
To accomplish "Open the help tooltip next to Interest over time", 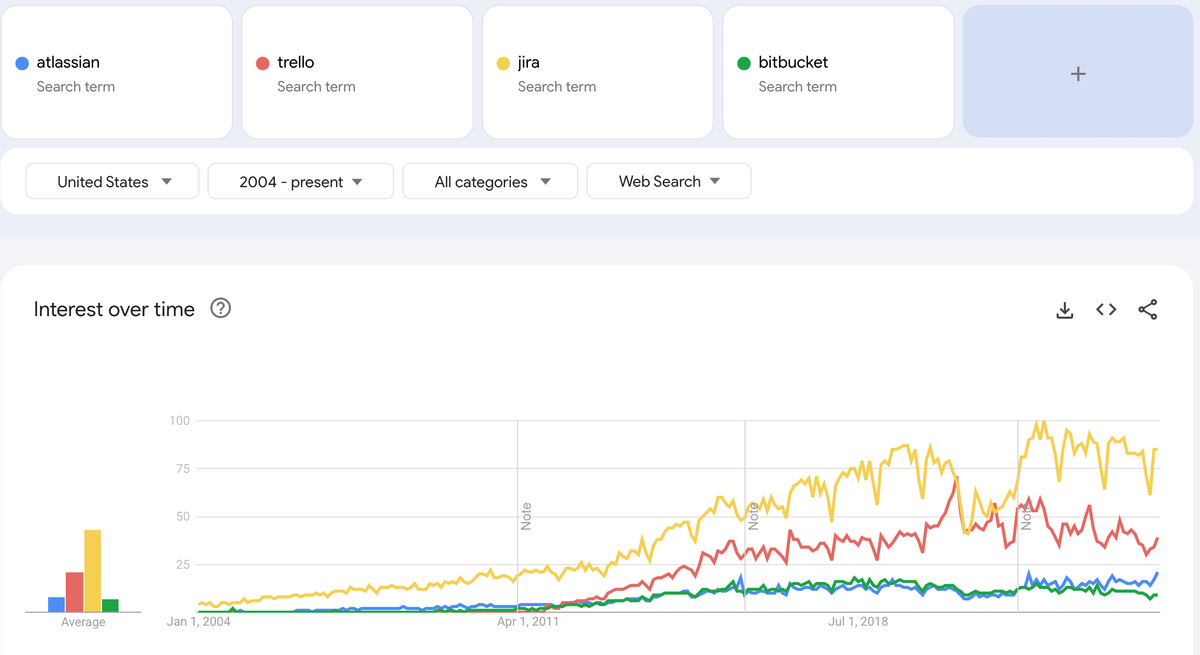I will (x=220, y=309).
